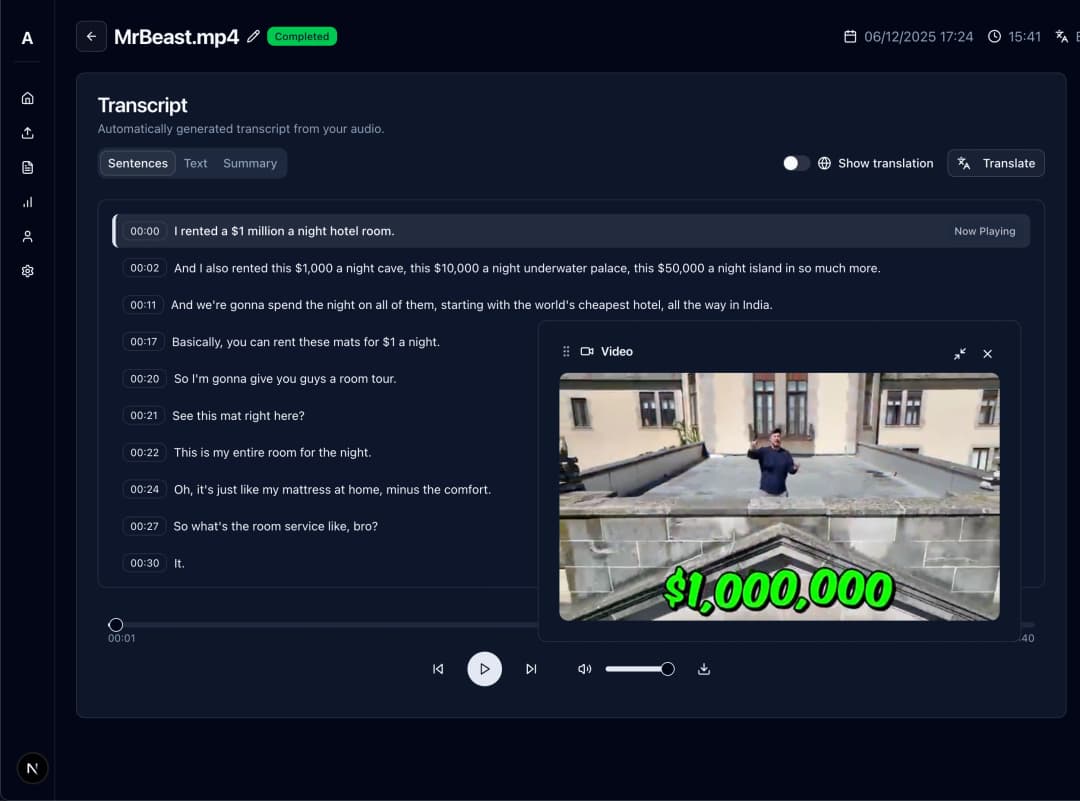Toggle the Show translation switch
The width and height of the screenshot is (1080, 801).
click(796, 163)
